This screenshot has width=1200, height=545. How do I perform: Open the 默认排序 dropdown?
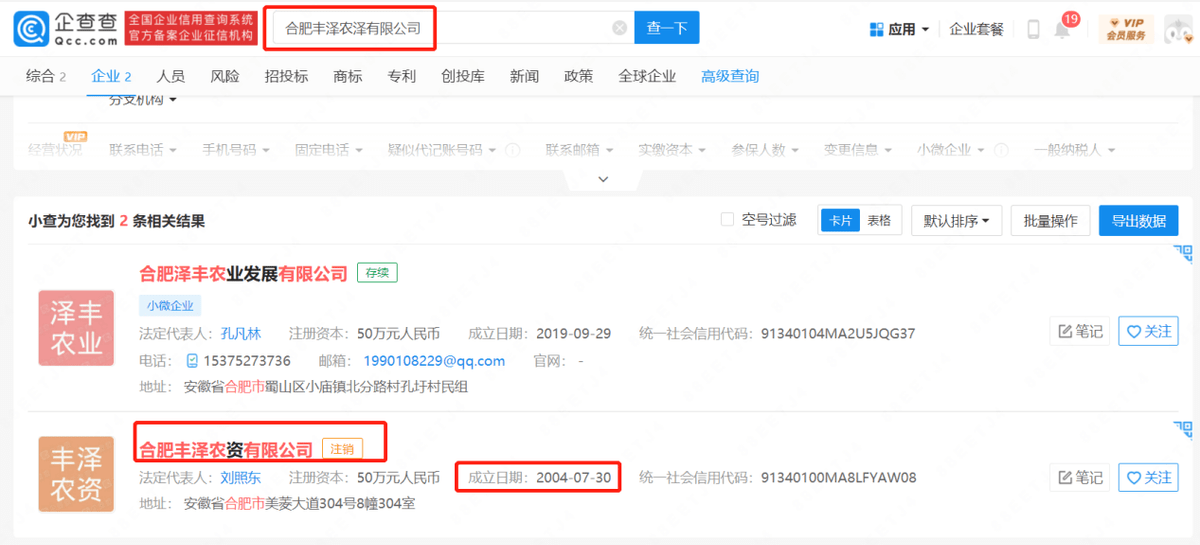(x=956, y=221)
